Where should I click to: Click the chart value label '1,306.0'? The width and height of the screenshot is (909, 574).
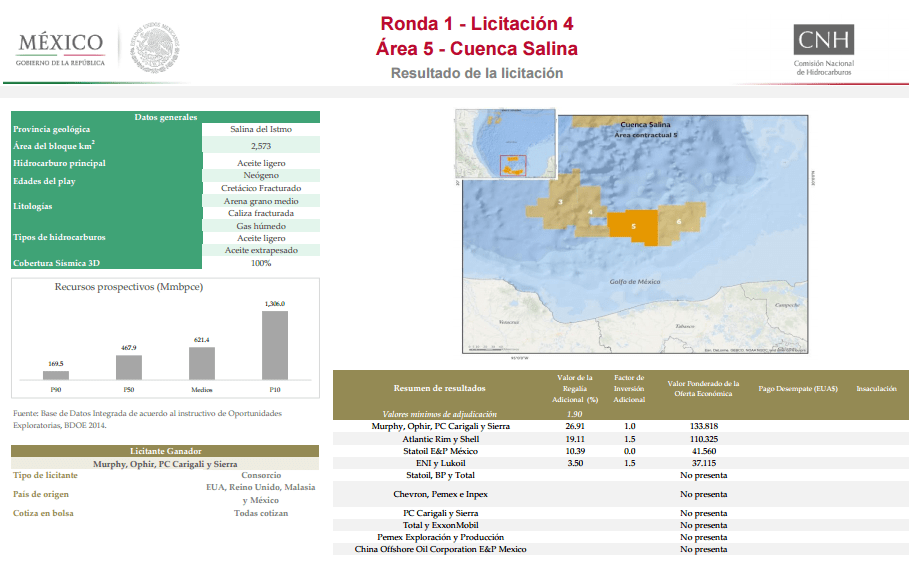click(275, 304)
